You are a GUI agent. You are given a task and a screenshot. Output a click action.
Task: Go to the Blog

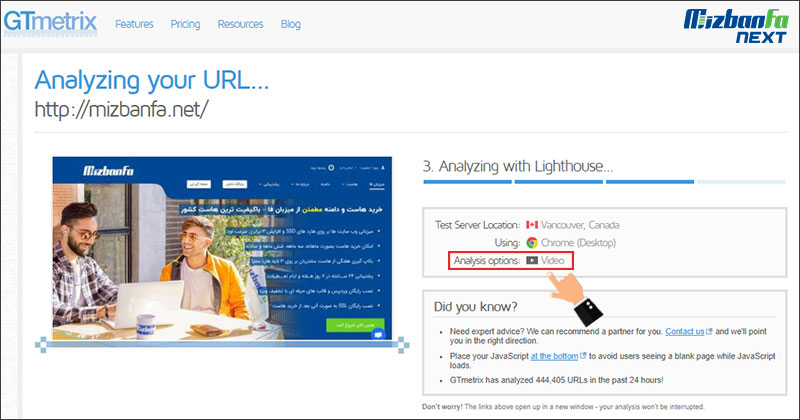[x=290, y=24]
